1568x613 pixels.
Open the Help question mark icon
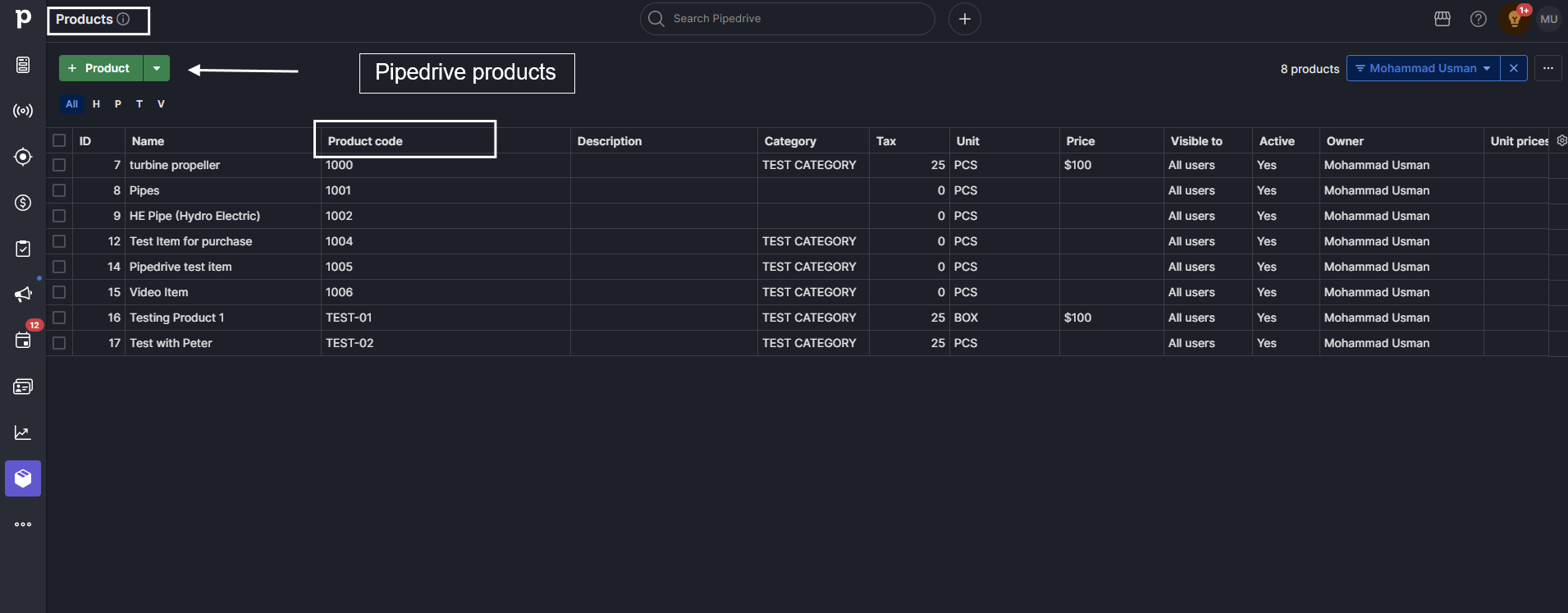click(1479, 19)
